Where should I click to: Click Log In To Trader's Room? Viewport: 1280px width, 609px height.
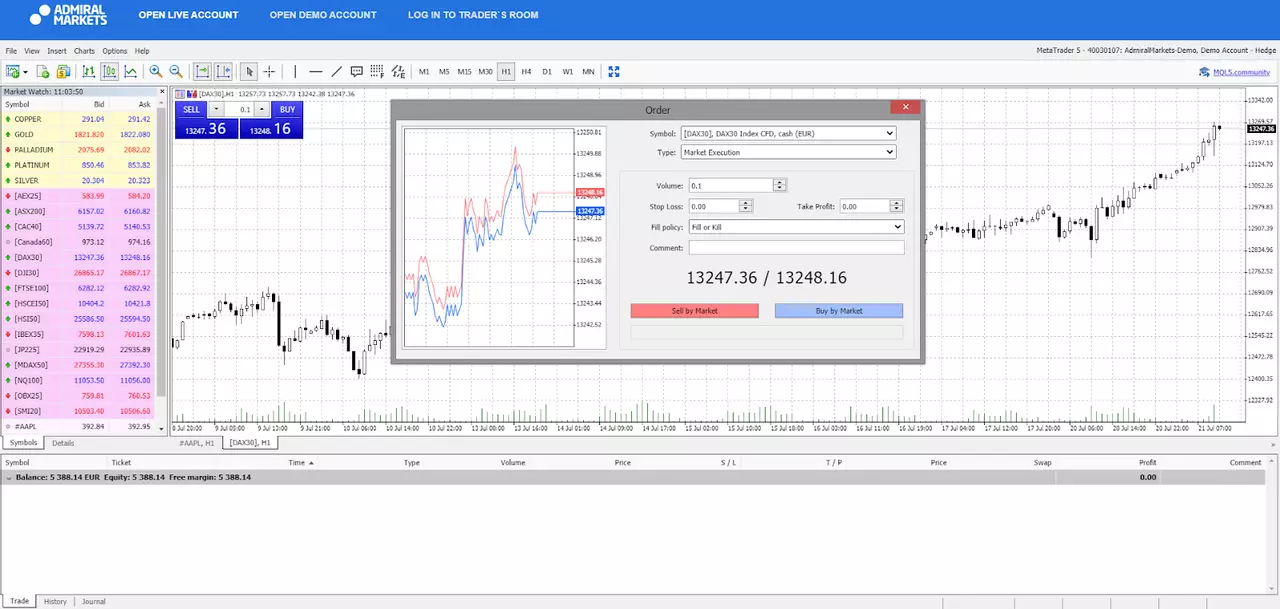[473, 15]
